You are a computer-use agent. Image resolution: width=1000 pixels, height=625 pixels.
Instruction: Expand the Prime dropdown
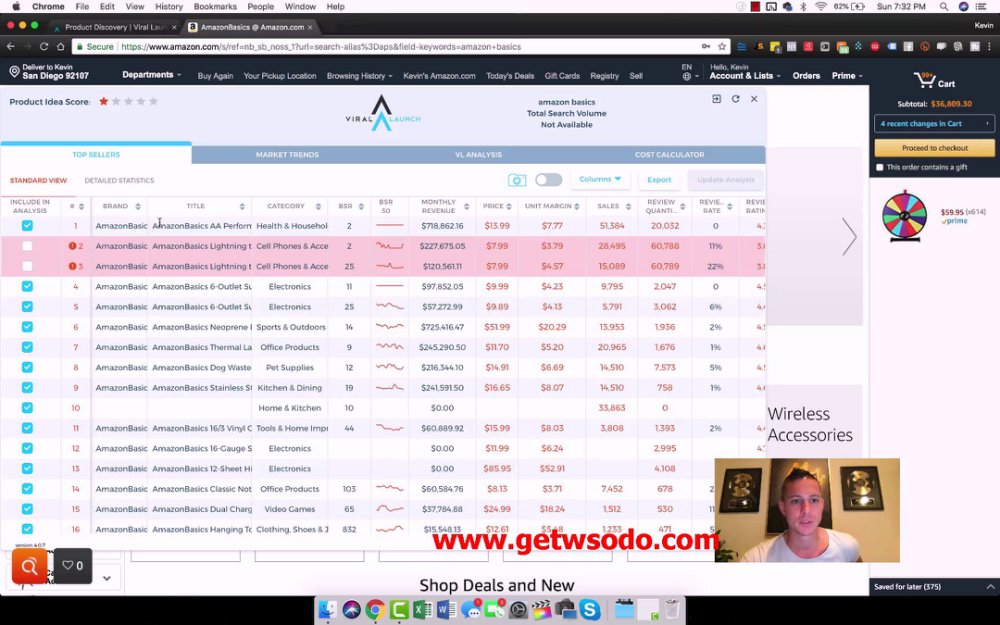tap(847, 75)
